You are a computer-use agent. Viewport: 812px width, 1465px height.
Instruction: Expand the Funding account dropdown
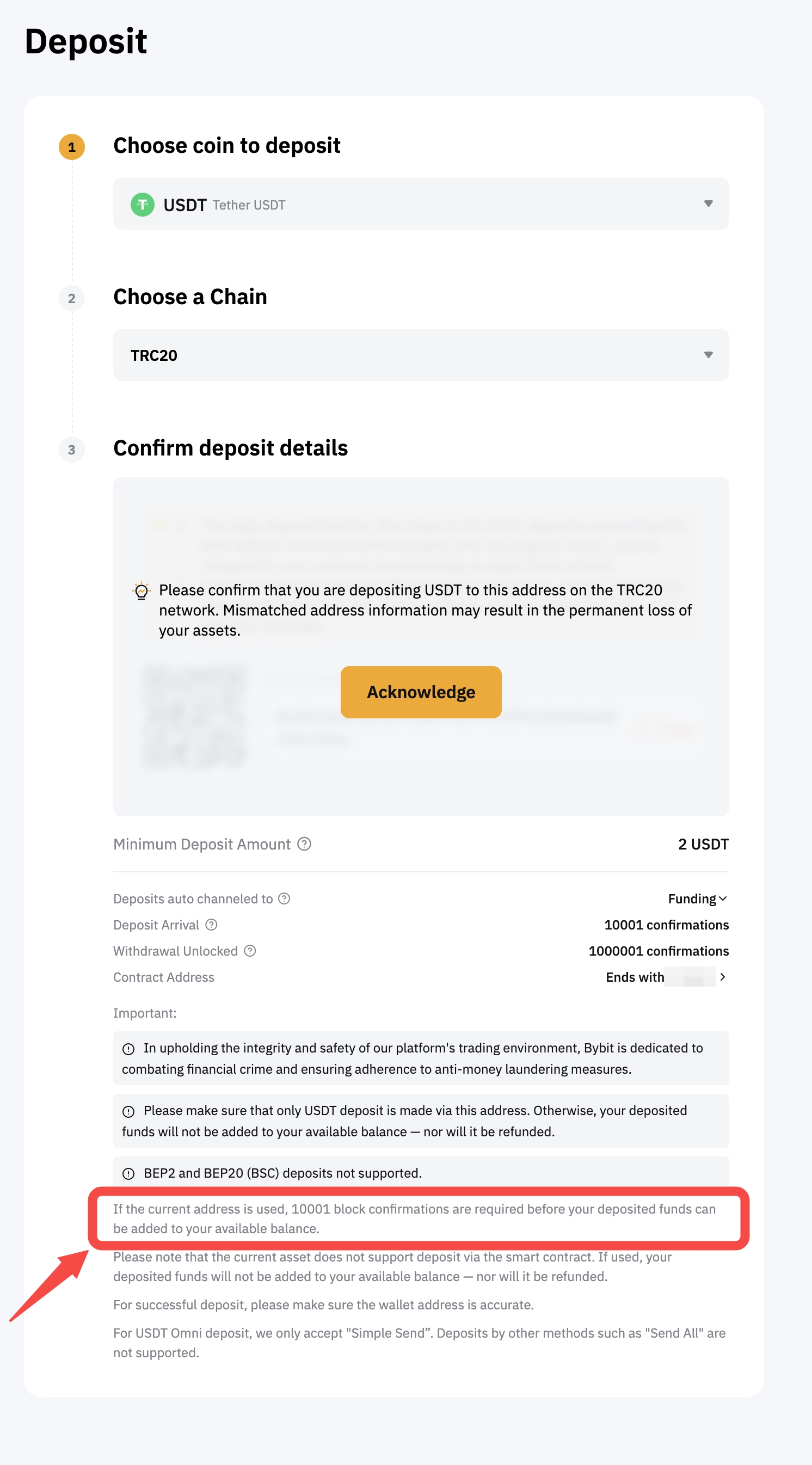pos(698,898)
